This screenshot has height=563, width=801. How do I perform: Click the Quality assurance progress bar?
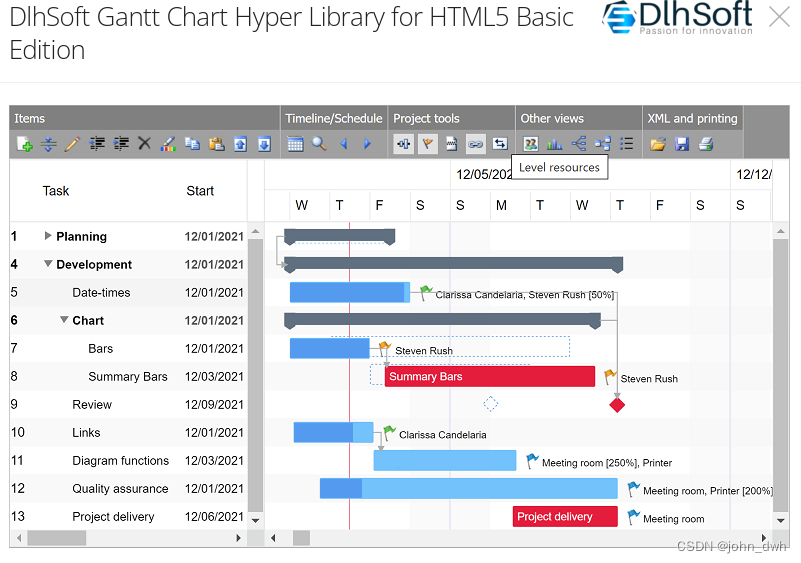tap(468, 488)
